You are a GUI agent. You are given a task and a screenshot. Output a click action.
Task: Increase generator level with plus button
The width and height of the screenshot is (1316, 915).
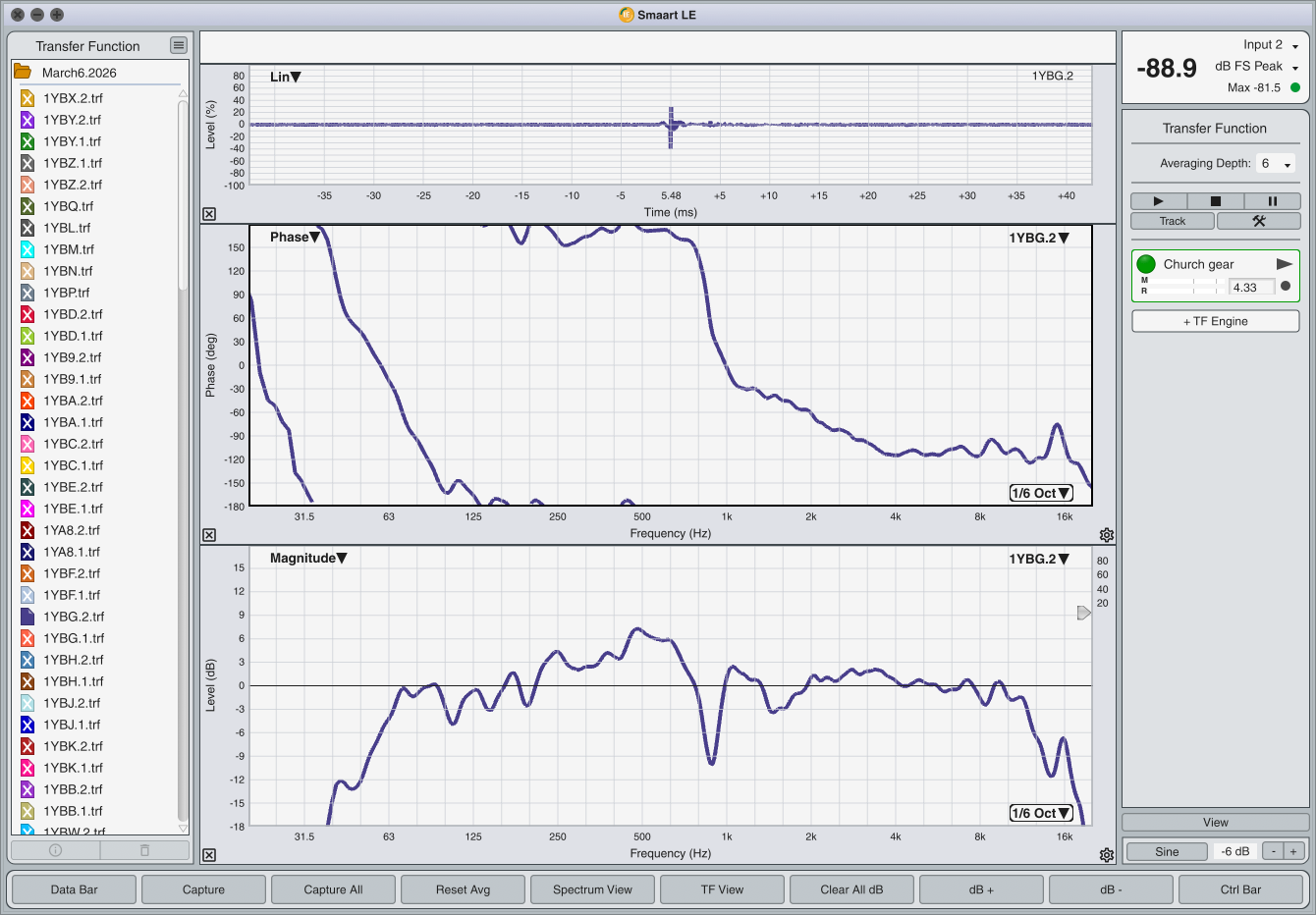pyautogui.click(x=1293, y=851)
